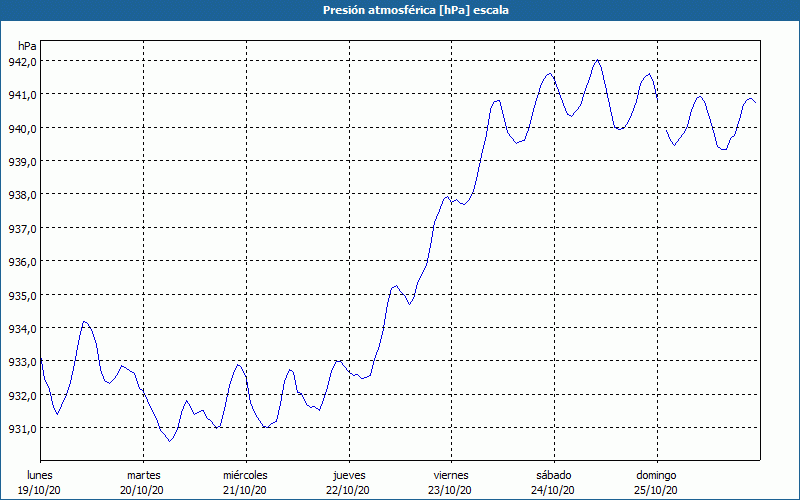Click the date 21/10/20

pyautogui.click(x=245, y=490)
